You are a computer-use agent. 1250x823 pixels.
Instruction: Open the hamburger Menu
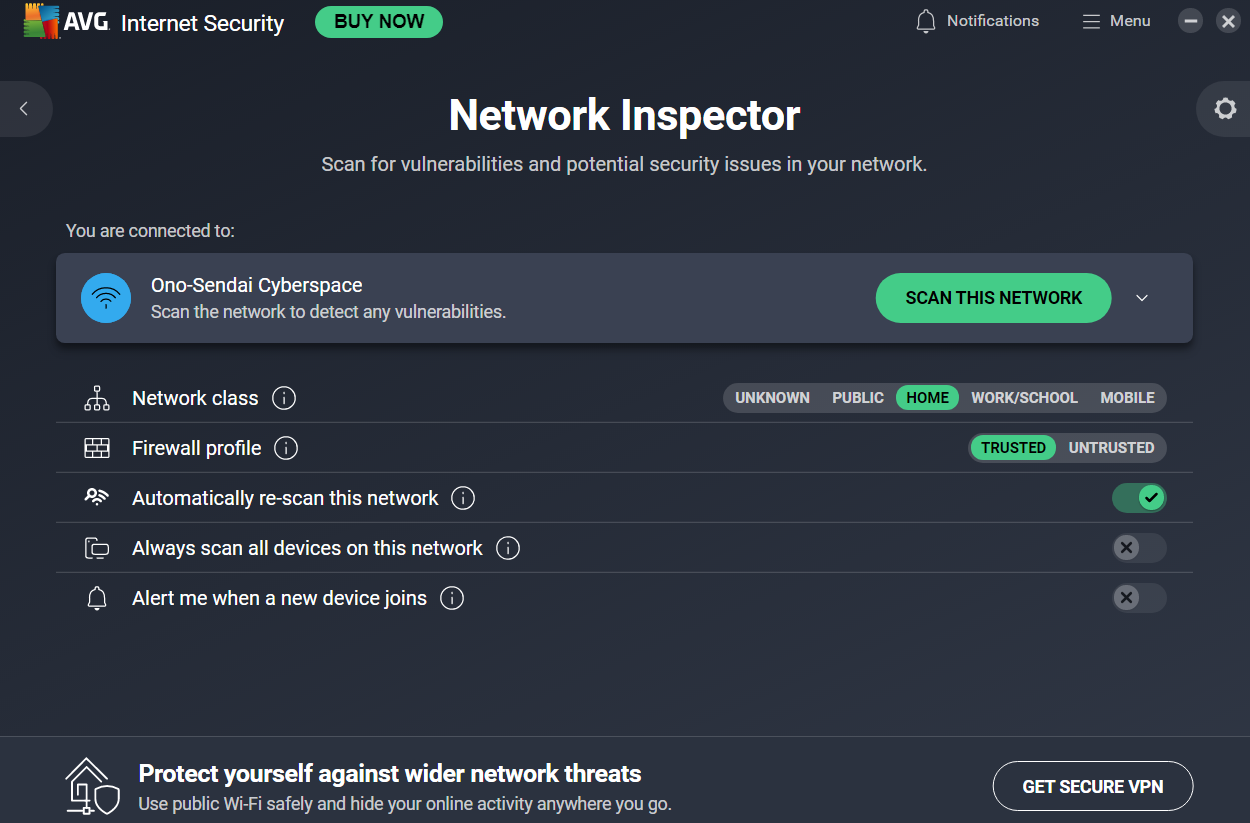1117,21
